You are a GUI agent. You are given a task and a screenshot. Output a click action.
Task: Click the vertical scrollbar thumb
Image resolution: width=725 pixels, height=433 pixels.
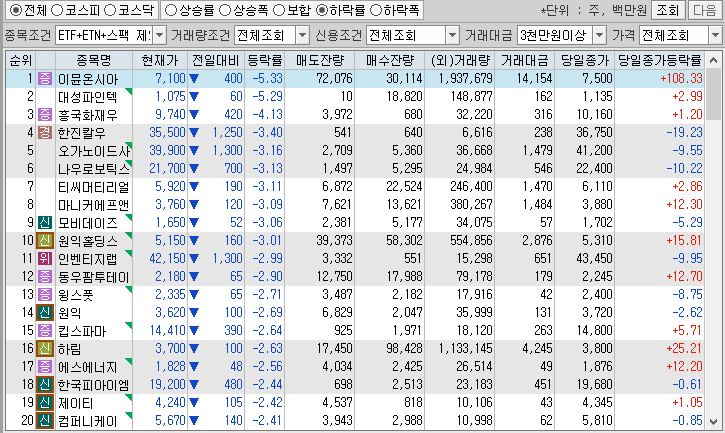click(x=714, y=94)
